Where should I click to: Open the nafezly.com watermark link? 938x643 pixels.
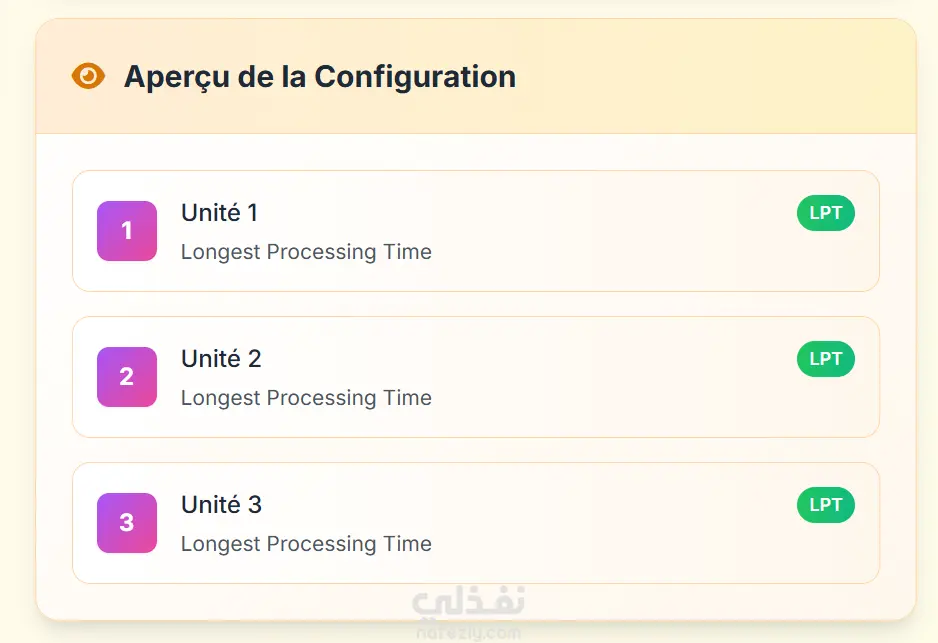click(x=468, y=633)
